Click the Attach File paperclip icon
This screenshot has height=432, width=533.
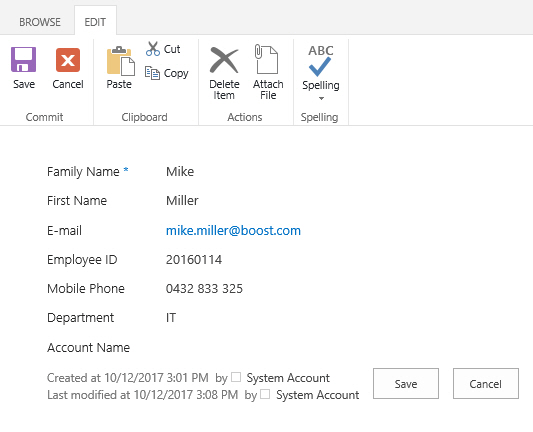pos(266,59)
